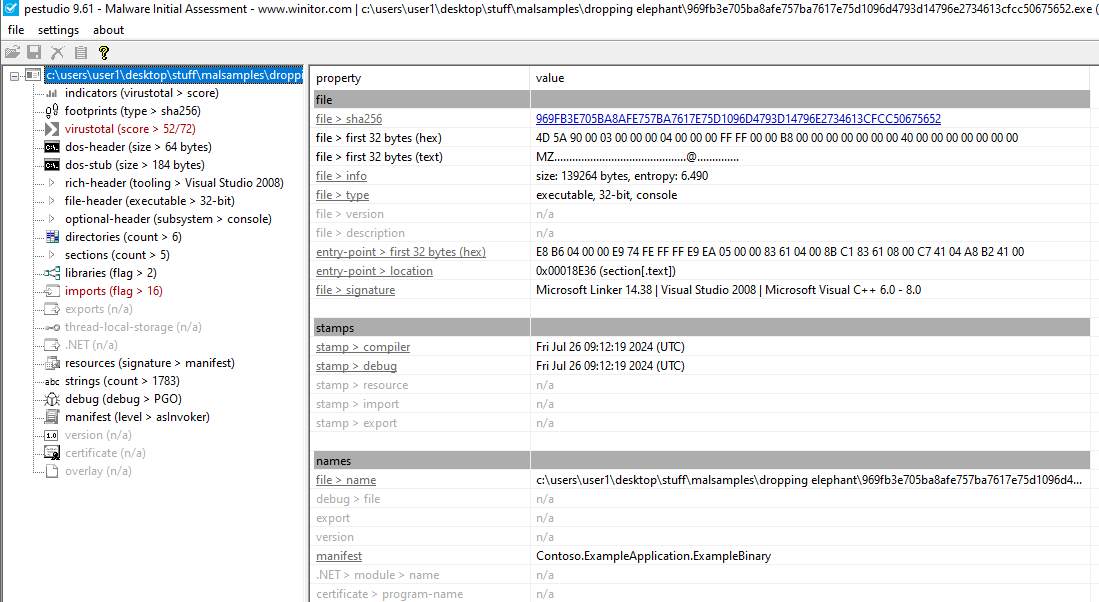The image size is (1099, 602).
Task: Select 'virustotal (score > 52/72)' tree item
Action: tap(130, 129)
